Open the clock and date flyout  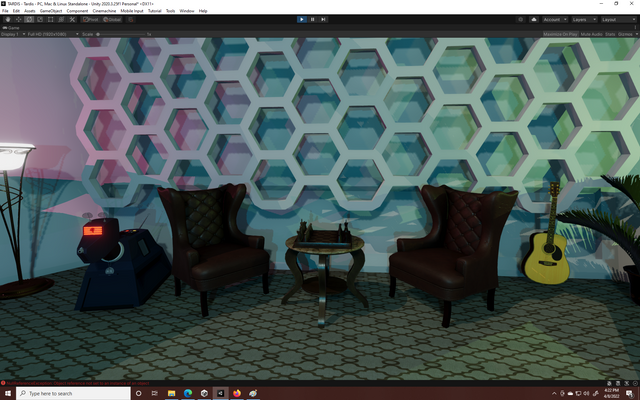point(611,393)
